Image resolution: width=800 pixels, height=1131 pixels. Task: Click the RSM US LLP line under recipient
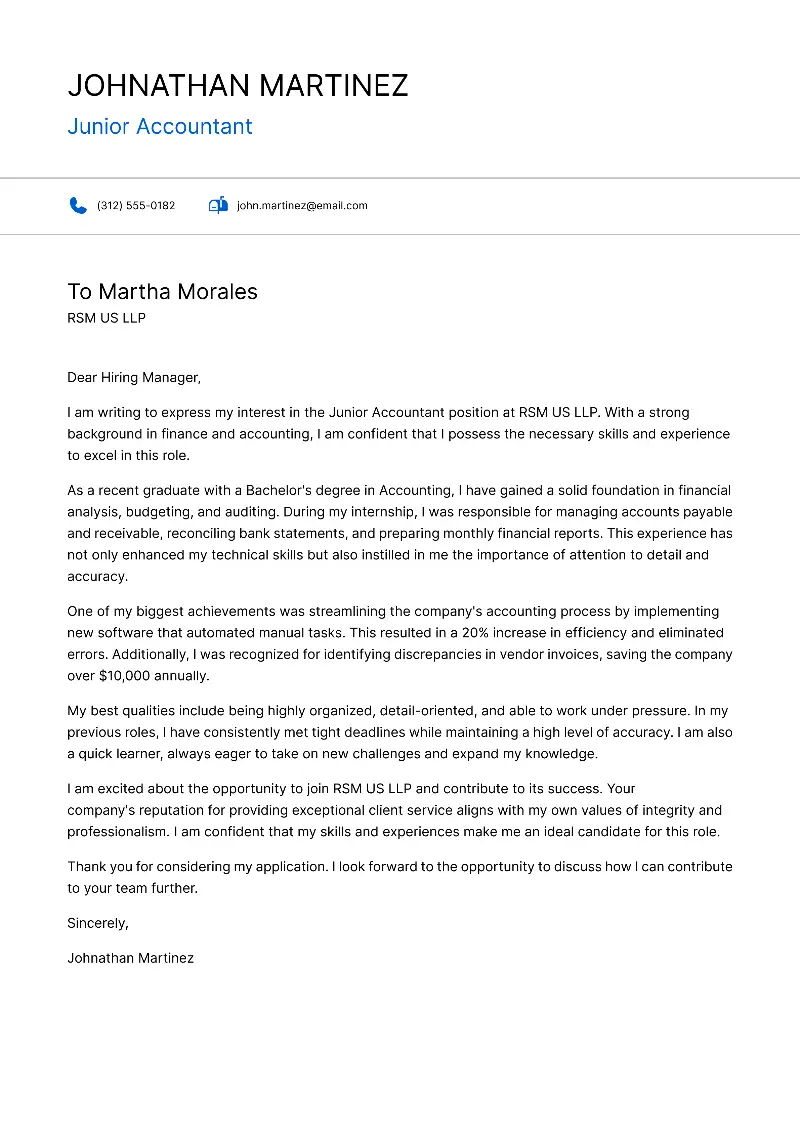pos(106,318)
